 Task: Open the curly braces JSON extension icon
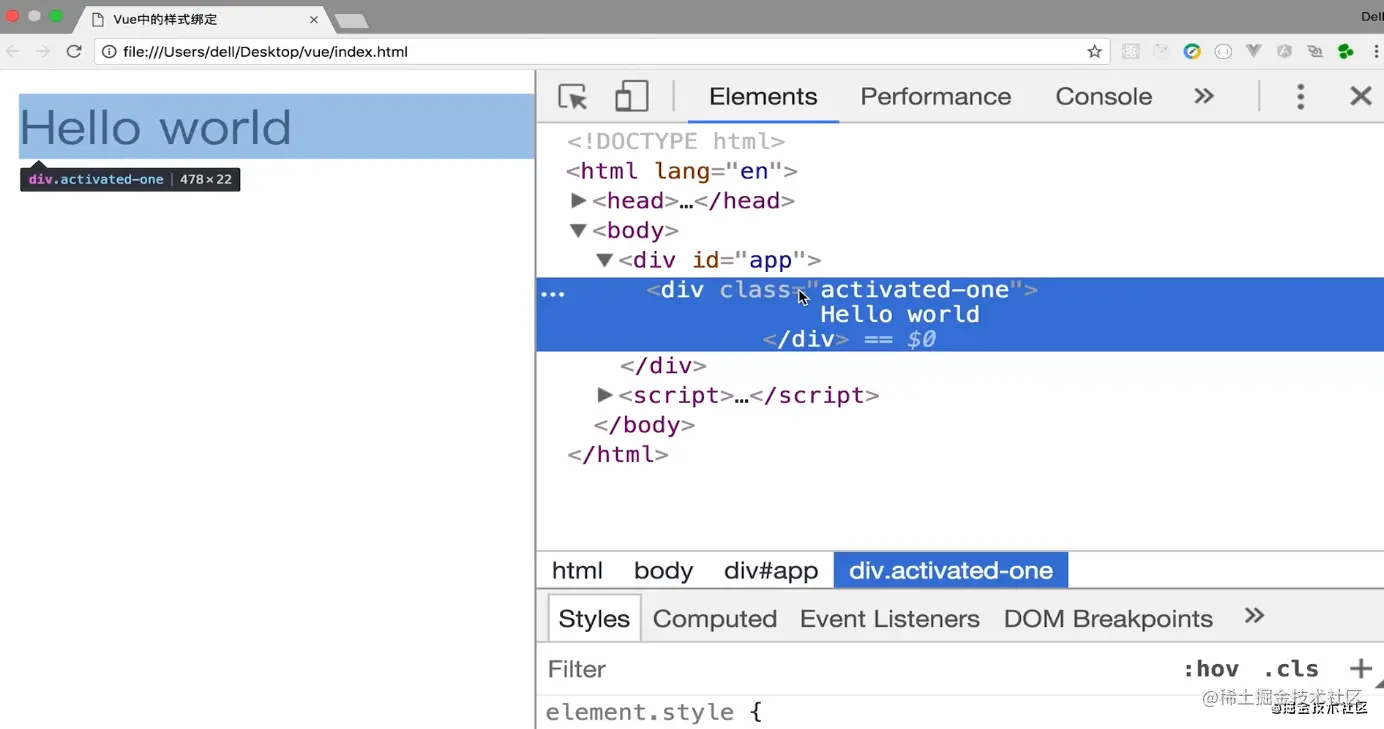click(x=1223, y=51)
